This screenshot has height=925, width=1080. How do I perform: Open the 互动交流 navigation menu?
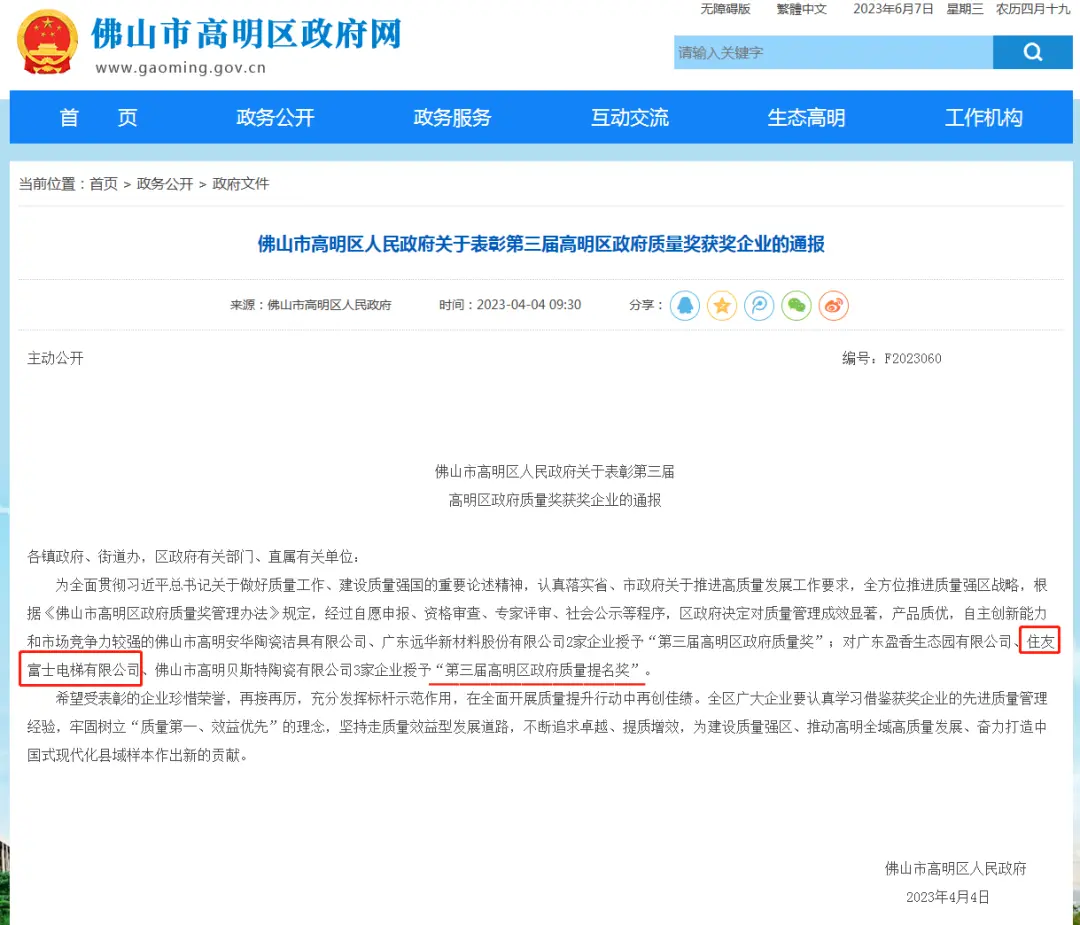[x=629, y=117]
